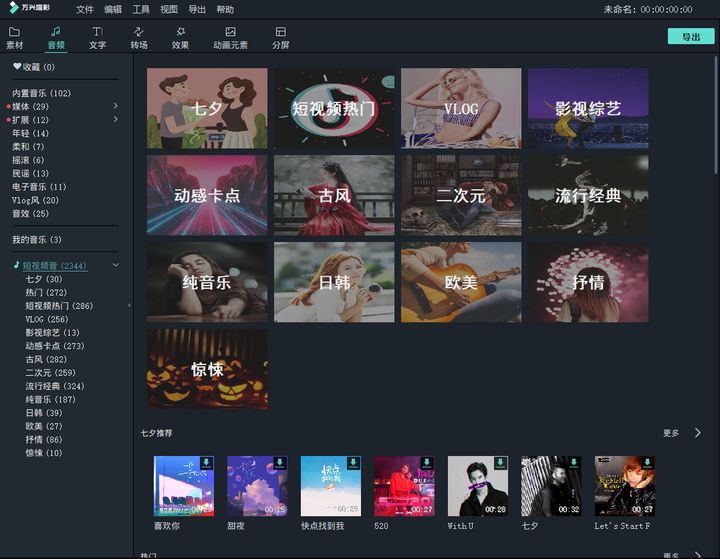This screenshot has height=559, width=720.
Task: Select 热门 (272) subcategory
Action: [x=46, y=292]
